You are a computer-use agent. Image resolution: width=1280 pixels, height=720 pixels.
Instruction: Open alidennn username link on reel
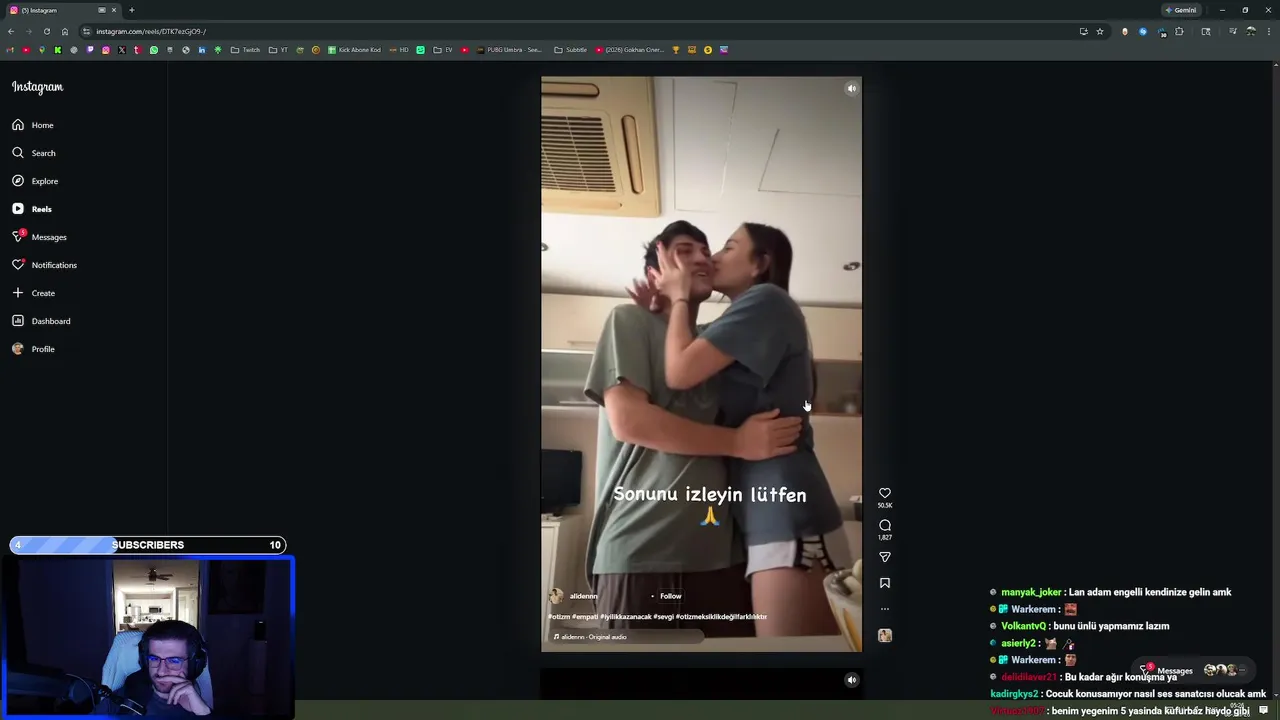[584, 596]
